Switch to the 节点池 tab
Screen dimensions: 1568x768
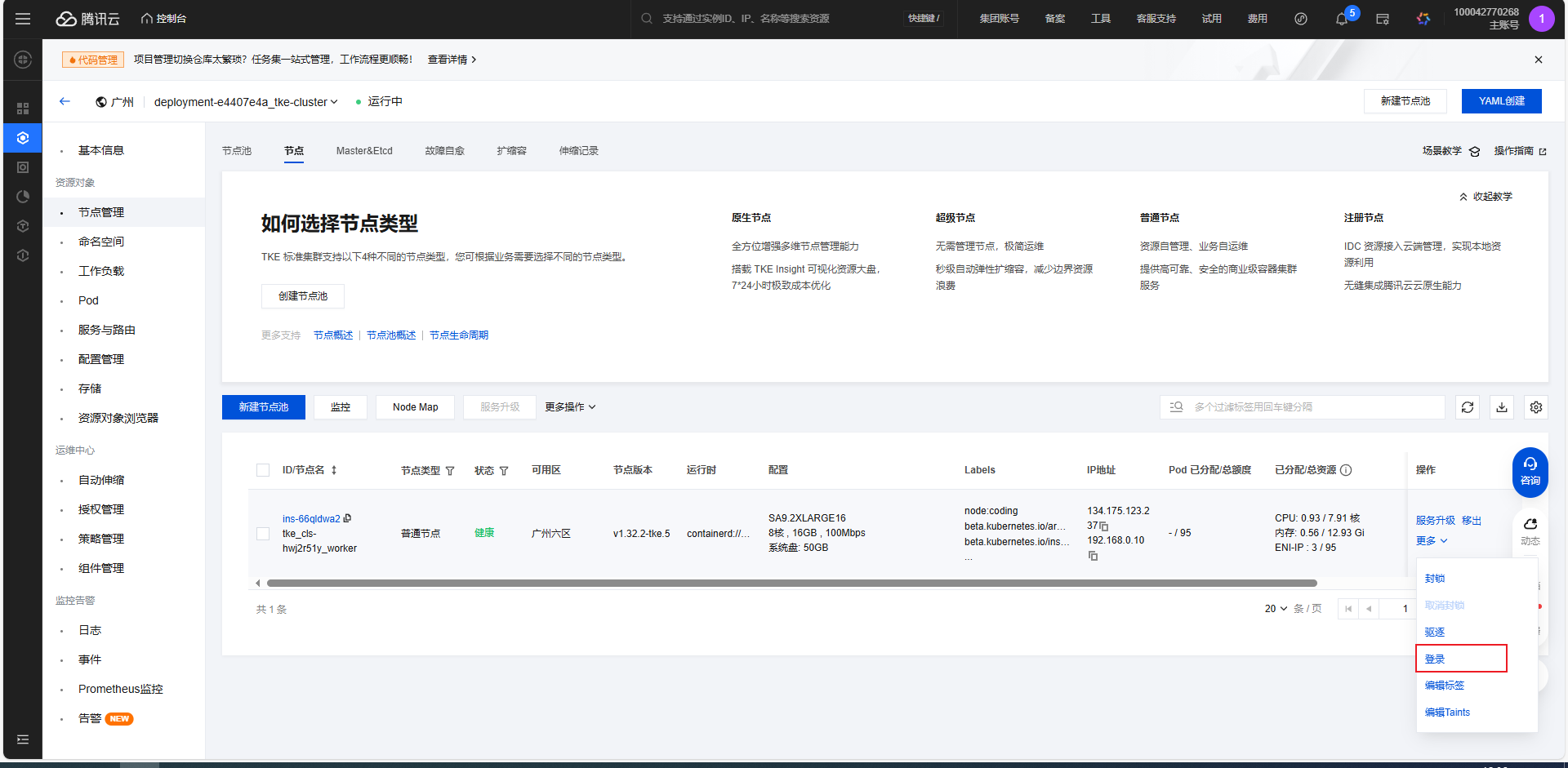237,151
